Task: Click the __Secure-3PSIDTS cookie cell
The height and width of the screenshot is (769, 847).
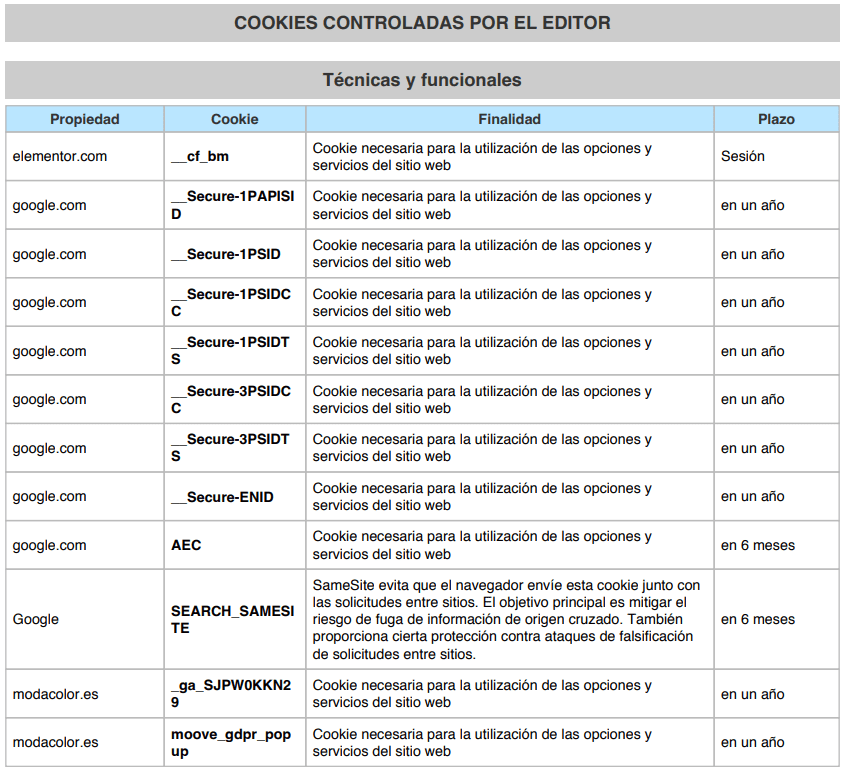Action: click(231, 448)
